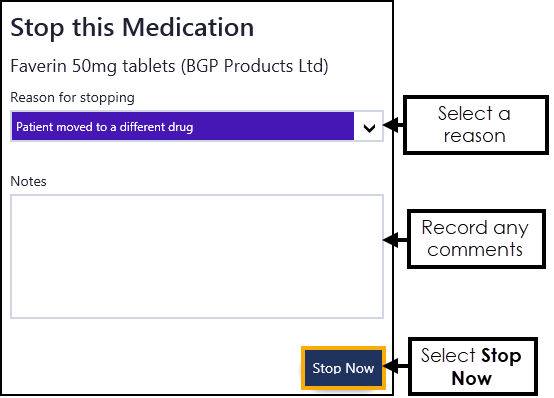Focus the Notes text area
The width and height of the screenshot is (554, 398).
pyautogui.click(x=197, y=256)
